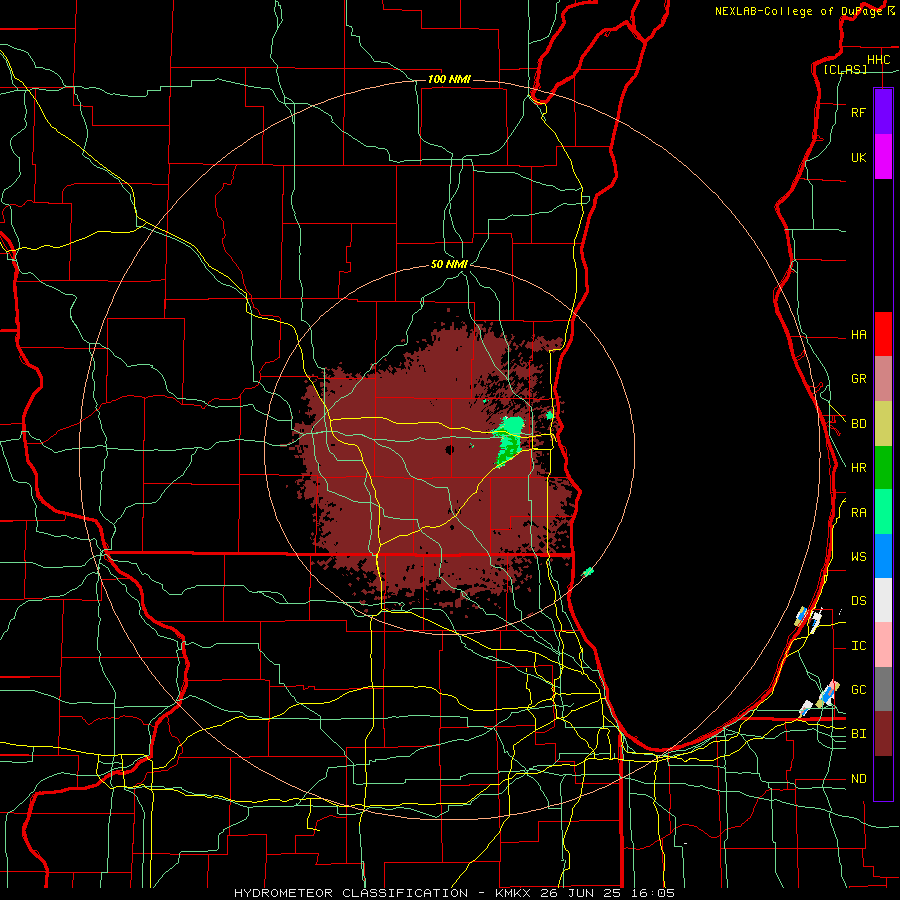Click the isolated green echo near lakeshore
Viewport: 900px width, 900px height.
click(x=588, y=572)
